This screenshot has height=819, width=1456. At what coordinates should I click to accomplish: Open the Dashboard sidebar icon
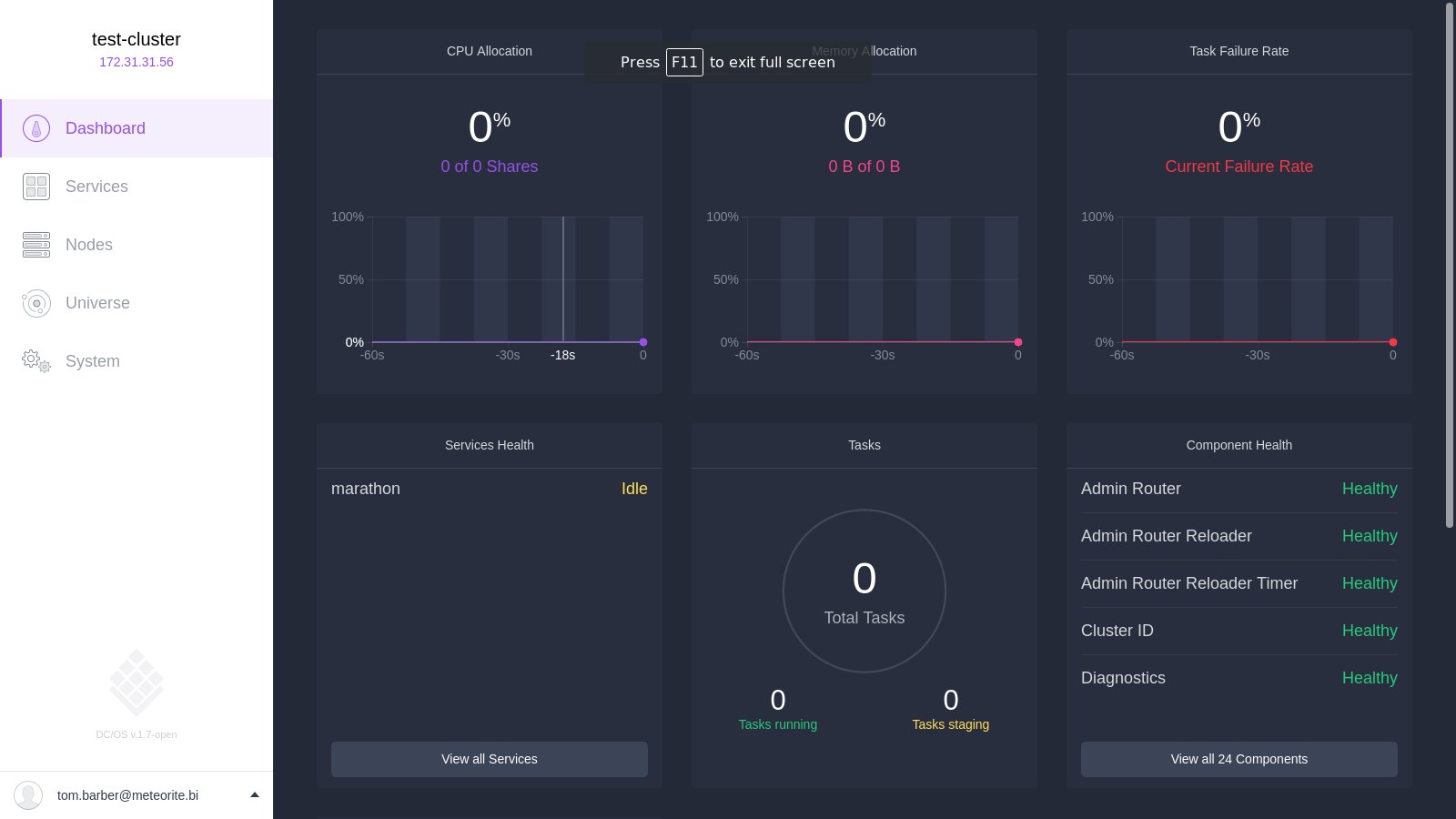pos(36,128)
